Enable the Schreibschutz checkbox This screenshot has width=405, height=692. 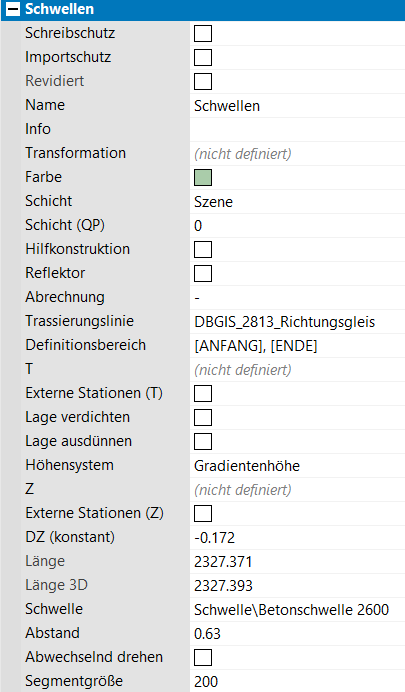pos(203,34)
